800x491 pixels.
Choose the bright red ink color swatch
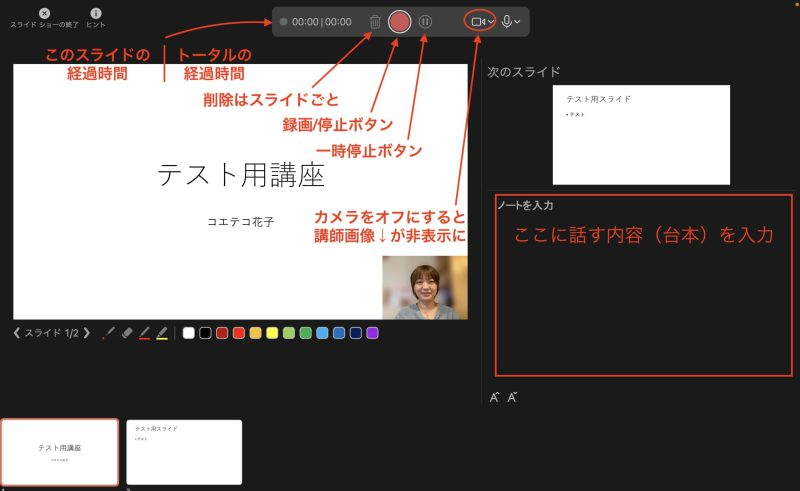coord(239,333)
